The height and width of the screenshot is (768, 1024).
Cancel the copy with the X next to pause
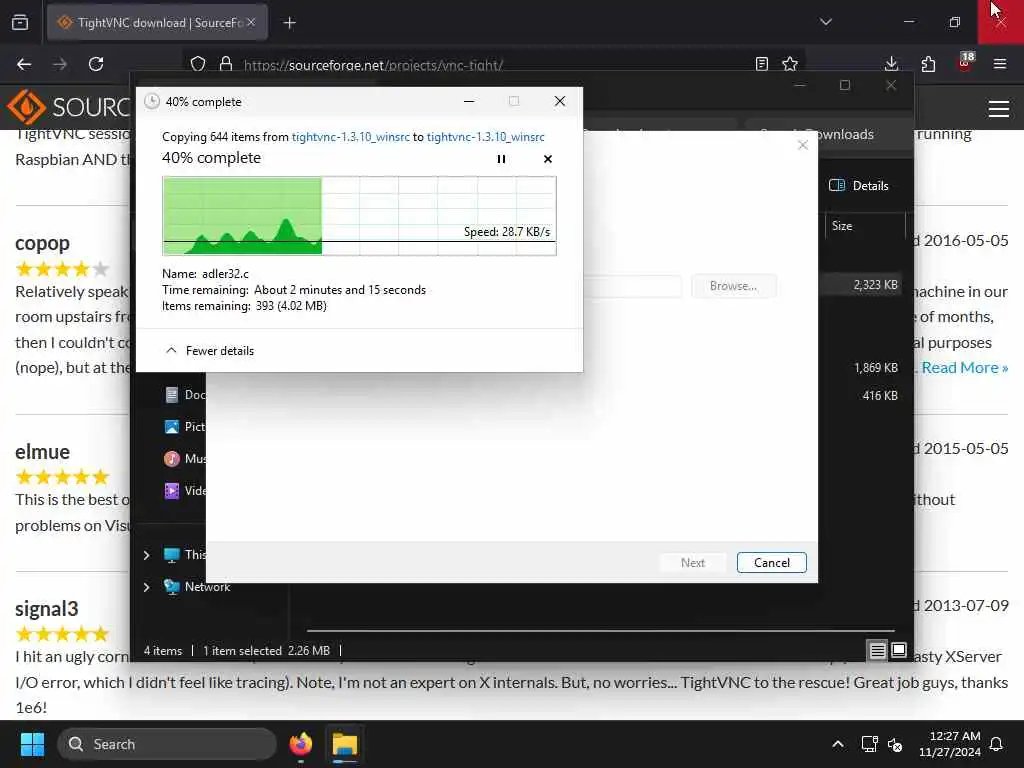(548, 159)
